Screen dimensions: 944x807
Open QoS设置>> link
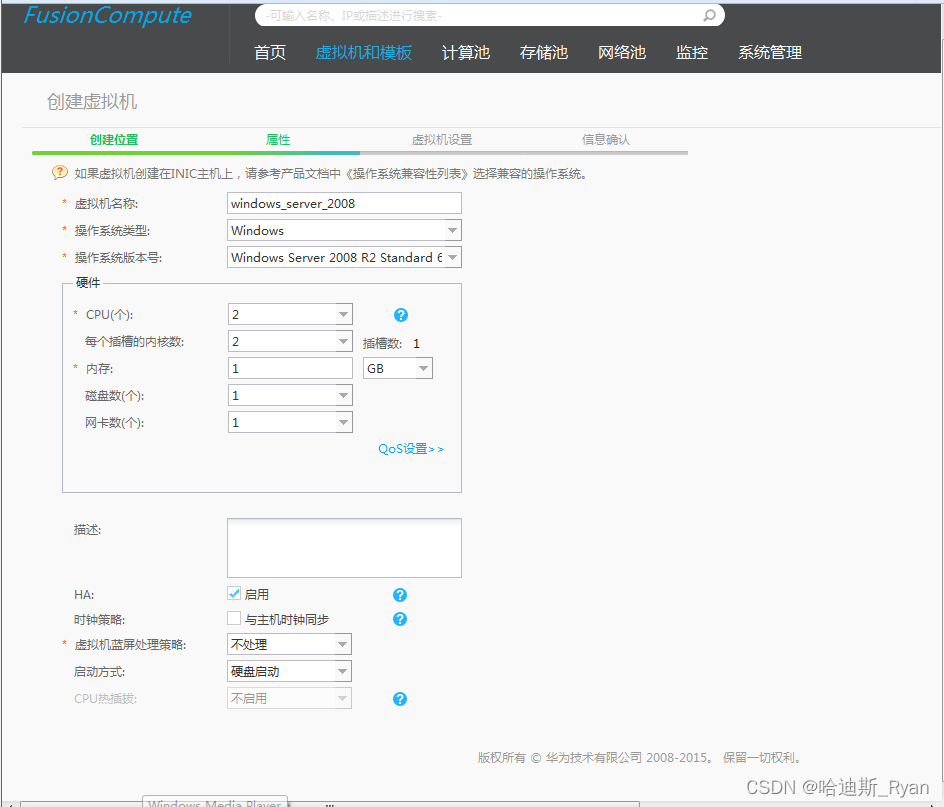411,449
